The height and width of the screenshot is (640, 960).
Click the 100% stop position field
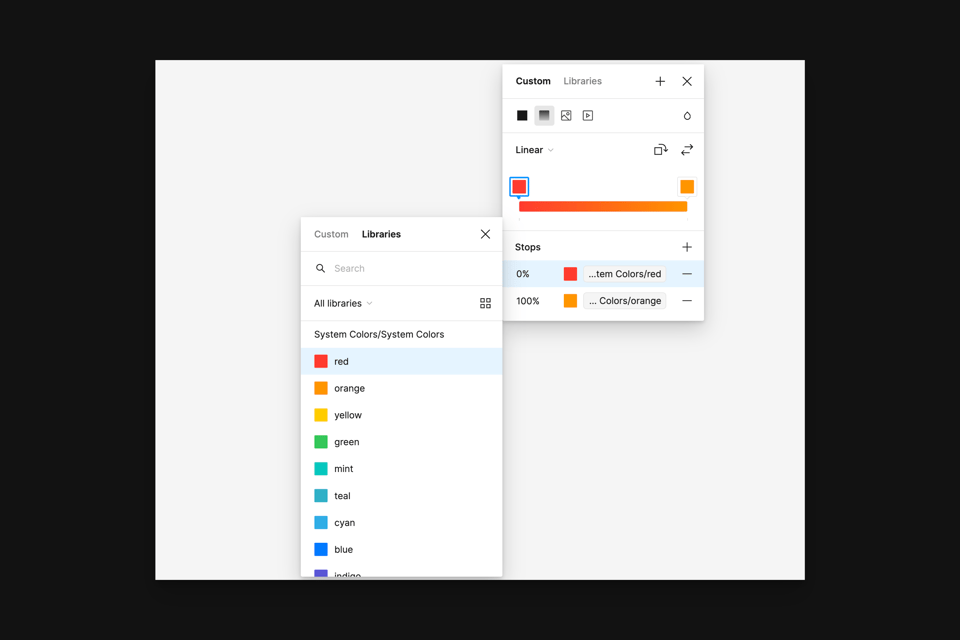[528, 301]
